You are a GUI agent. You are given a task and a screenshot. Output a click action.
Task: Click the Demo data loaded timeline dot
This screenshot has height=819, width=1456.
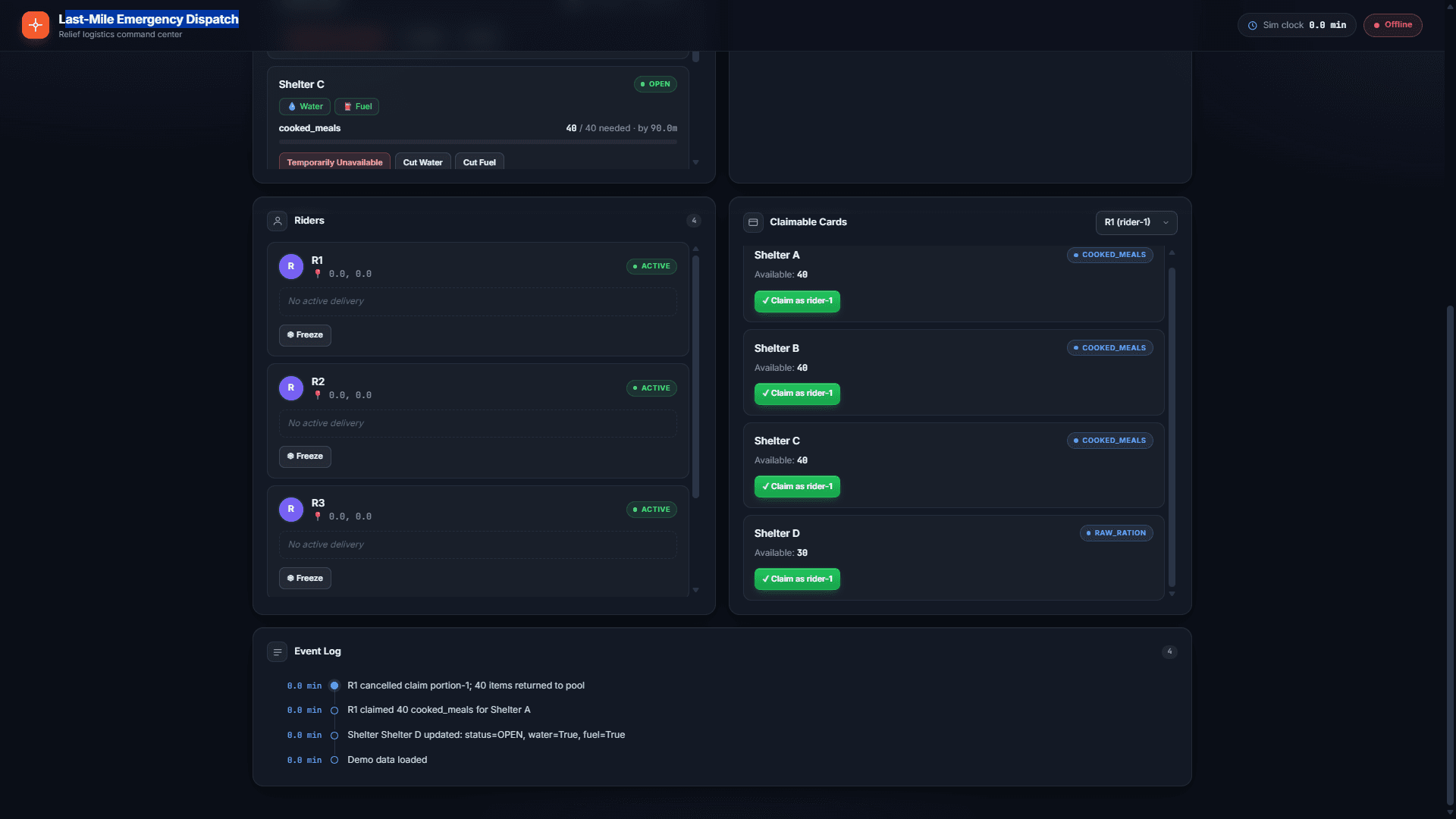coord(334,760)
